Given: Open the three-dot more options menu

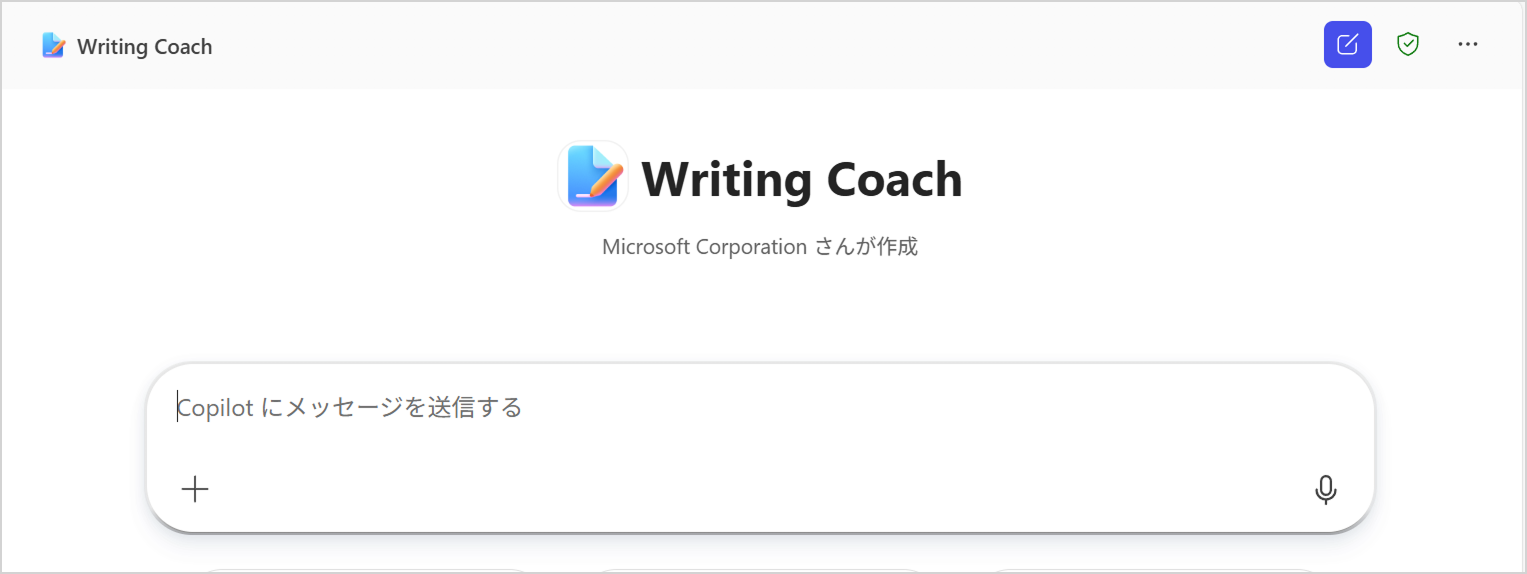Looking at the screenshot, I should pyautogui.click(x=1467, y=45).
